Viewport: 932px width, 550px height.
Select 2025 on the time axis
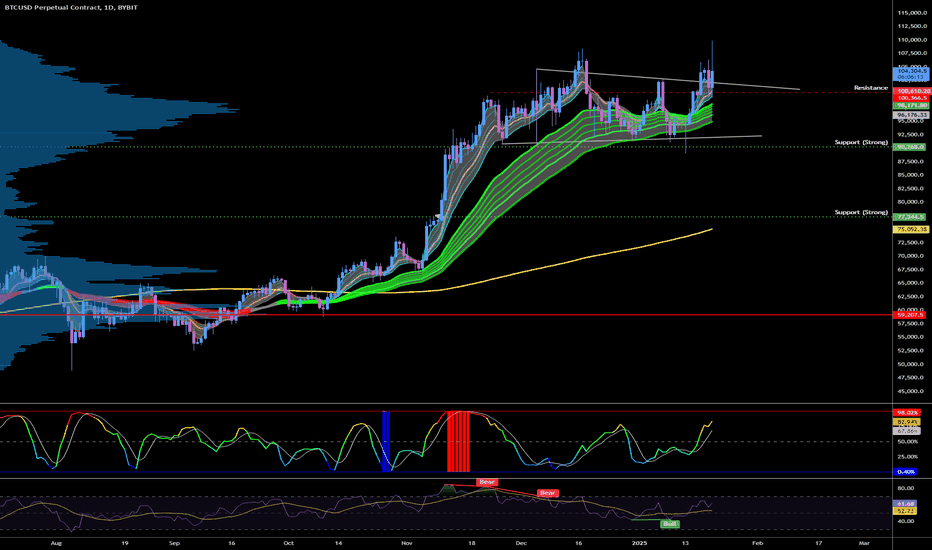pos(640,543)
